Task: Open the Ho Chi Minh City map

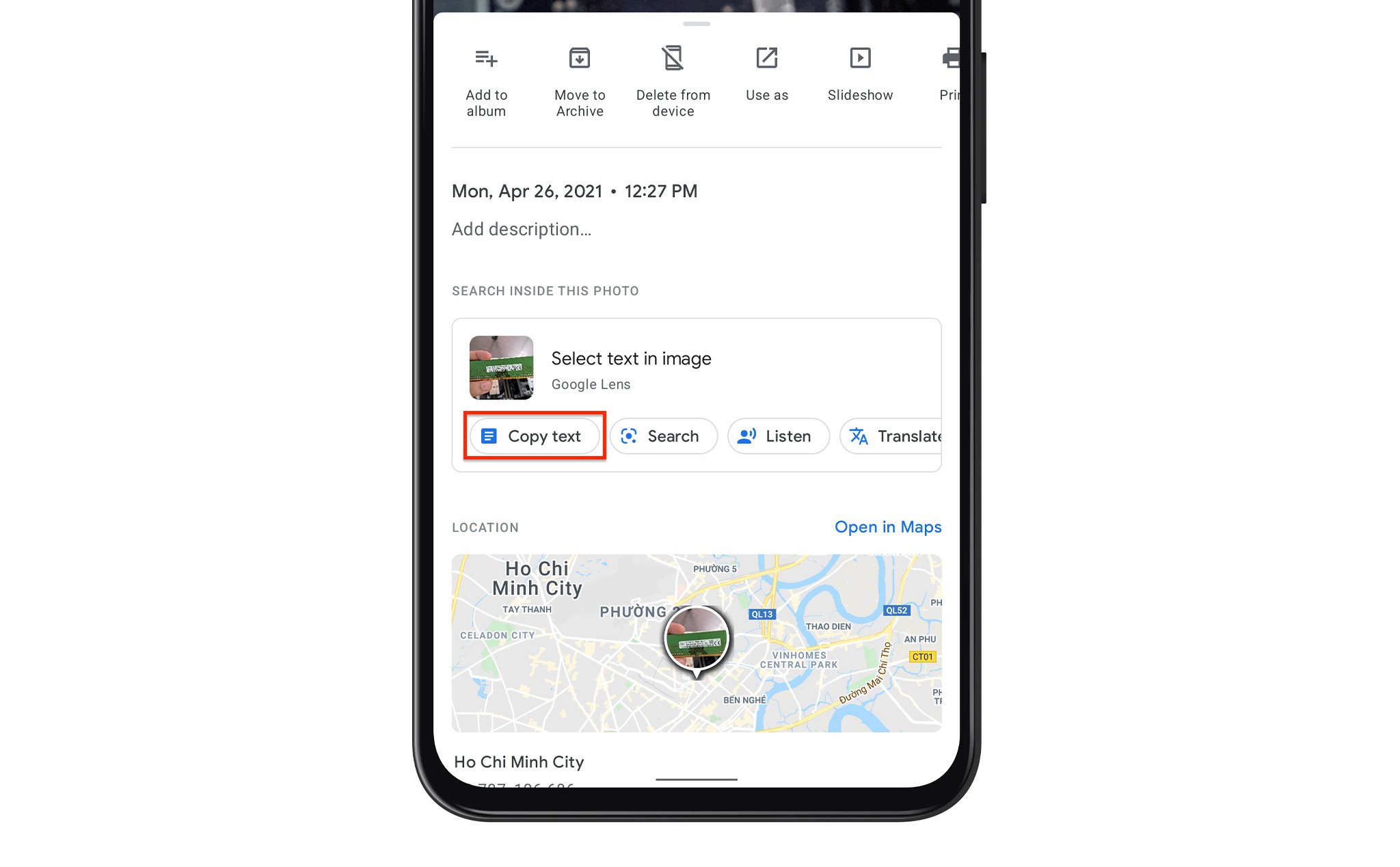Action: (887, 527)
